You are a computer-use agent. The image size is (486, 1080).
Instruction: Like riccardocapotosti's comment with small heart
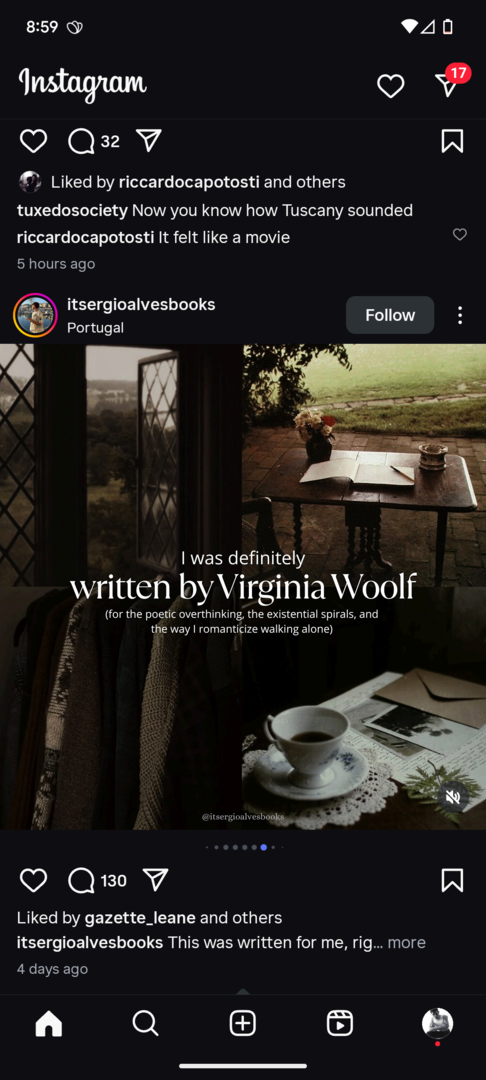tap(460, 235)
